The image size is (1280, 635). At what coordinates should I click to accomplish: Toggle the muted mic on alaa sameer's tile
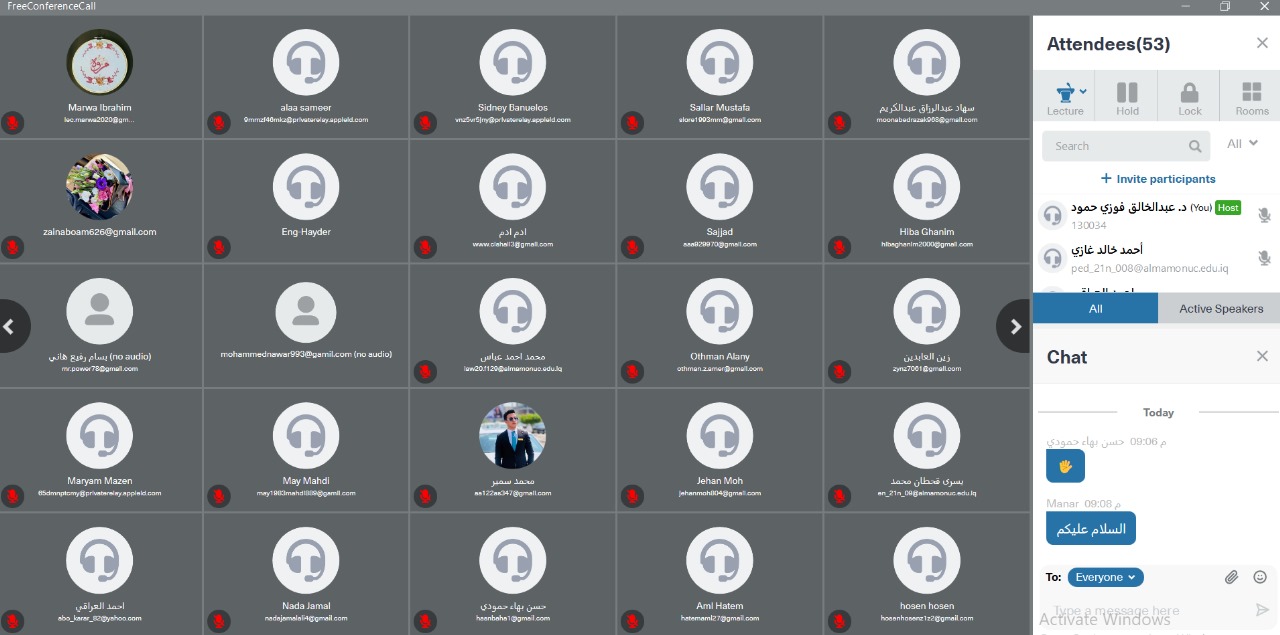[x=218, y=123]
